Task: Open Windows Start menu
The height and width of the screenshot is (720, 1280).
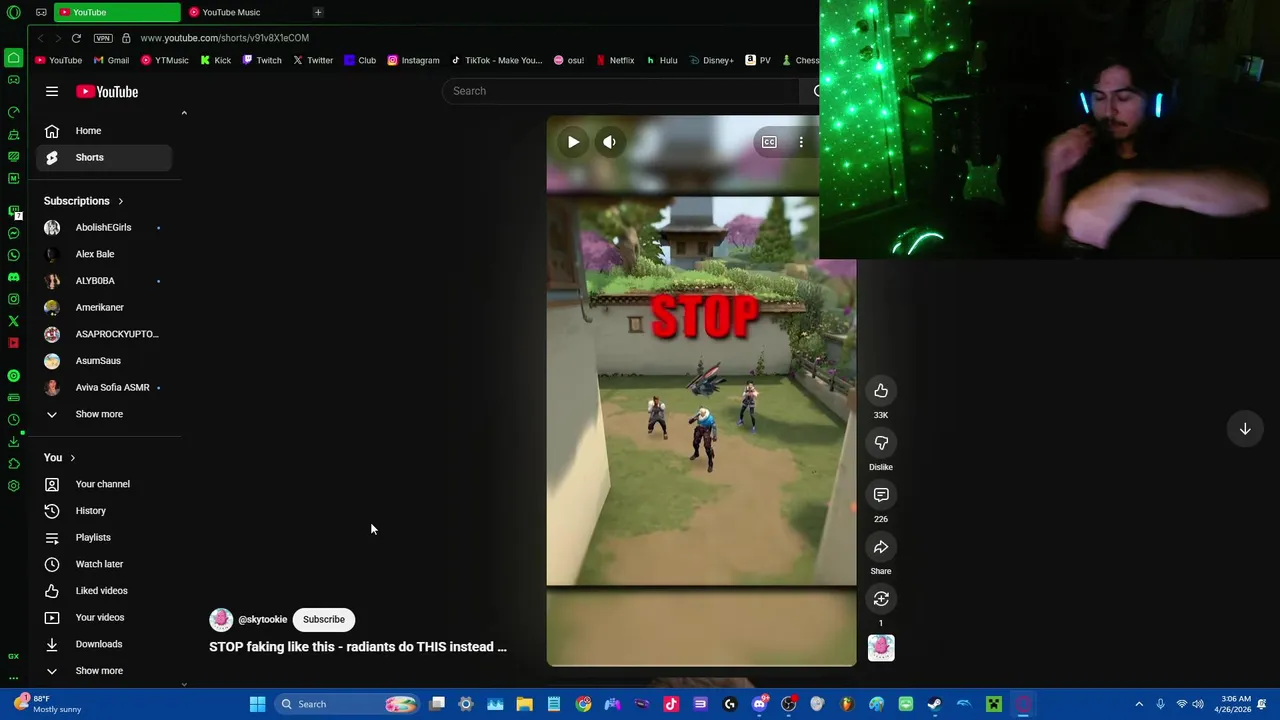Action: point(257,704)
